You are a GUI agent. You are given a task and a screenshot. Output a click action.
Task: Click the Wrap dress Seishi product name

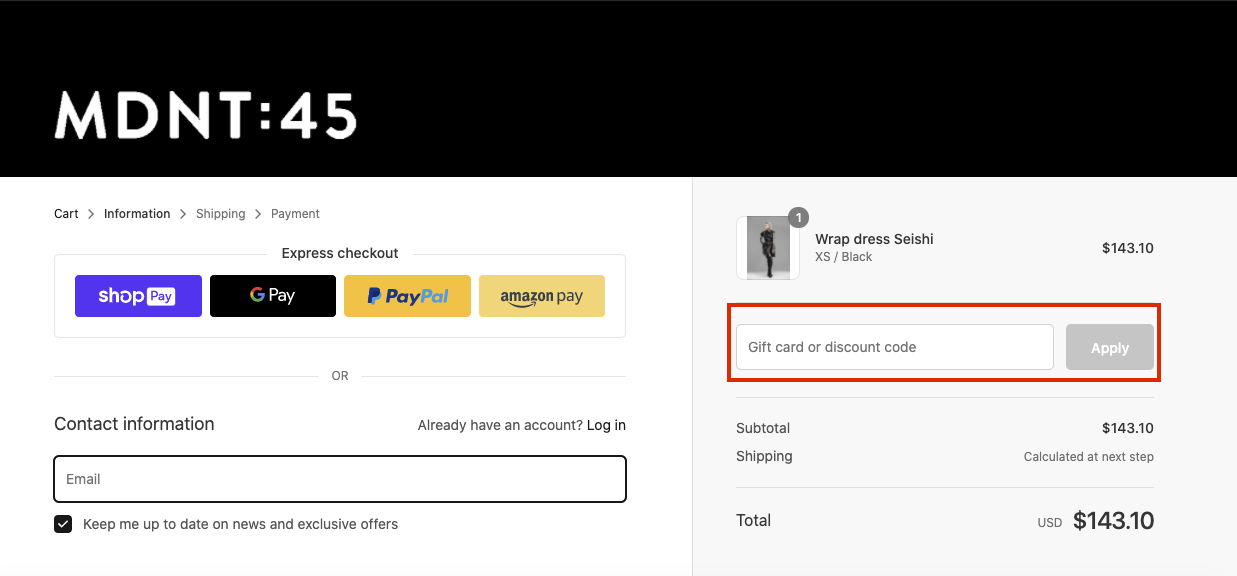[x=874, y=239]
